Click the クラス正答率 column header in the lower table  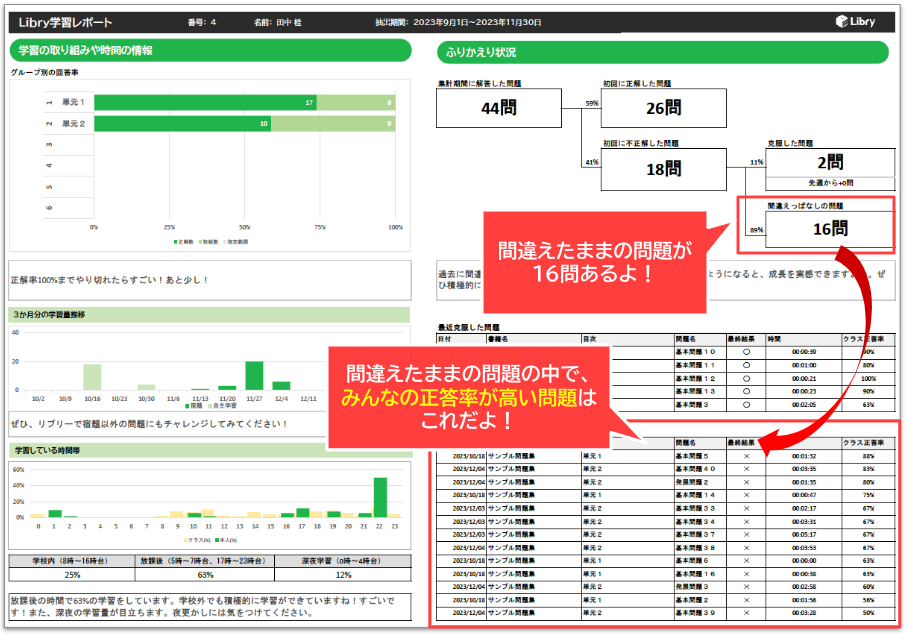click(865, 441)
